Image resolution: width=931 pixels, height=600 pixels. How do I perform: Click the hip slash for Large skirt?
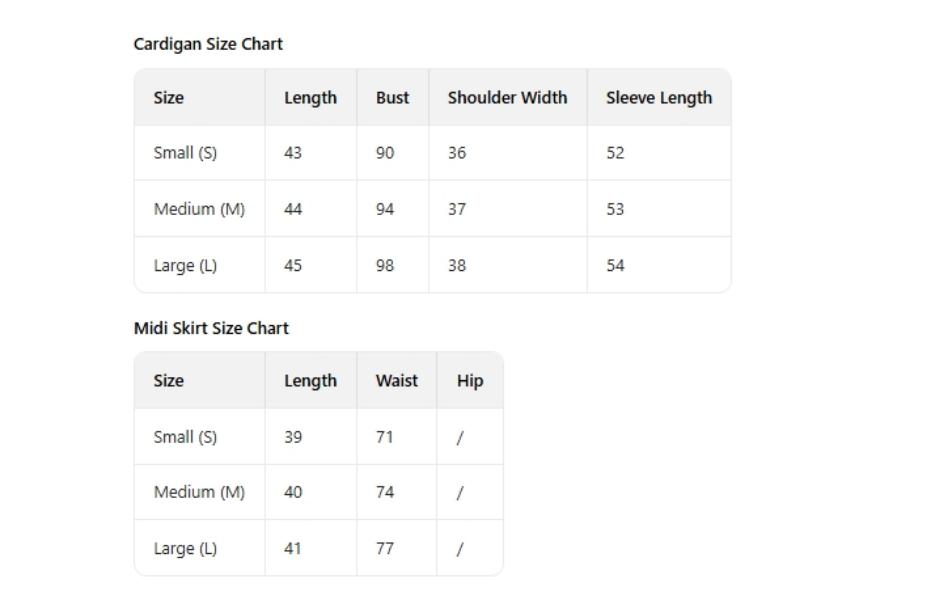[x=460, y=548]
